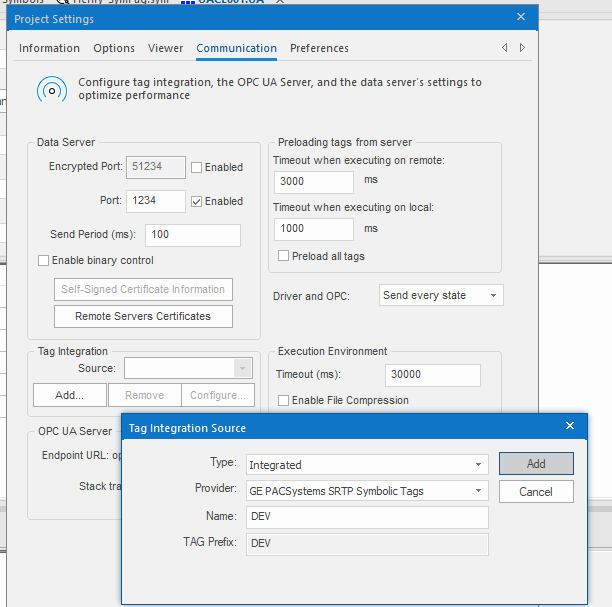Viewport: 612px width, 607px height.
Task: Click the tab scroll right arrow
Action: click(522, 48)
